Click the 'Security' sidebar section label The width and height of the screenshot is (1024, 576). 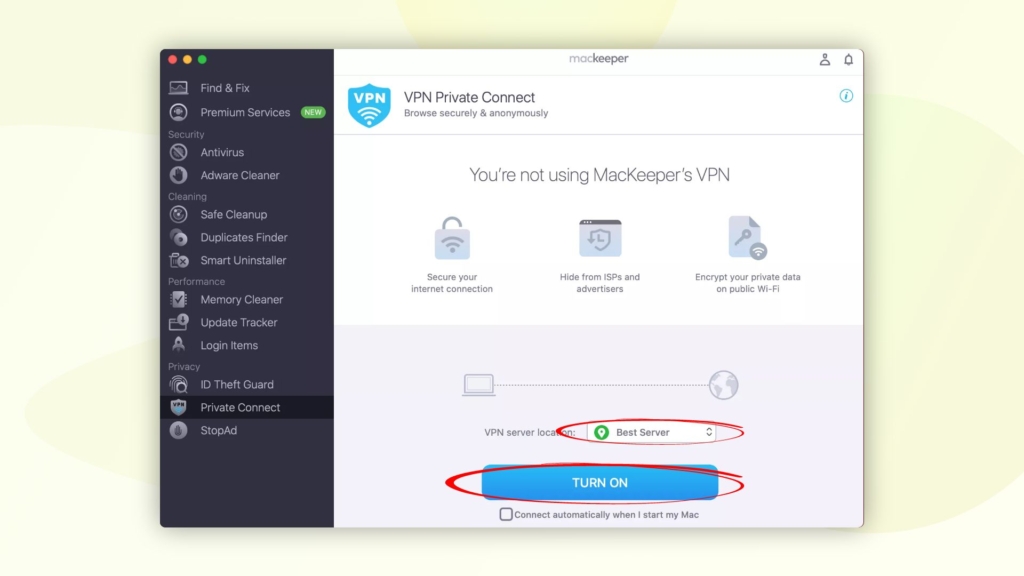click(x=186, y=135)
